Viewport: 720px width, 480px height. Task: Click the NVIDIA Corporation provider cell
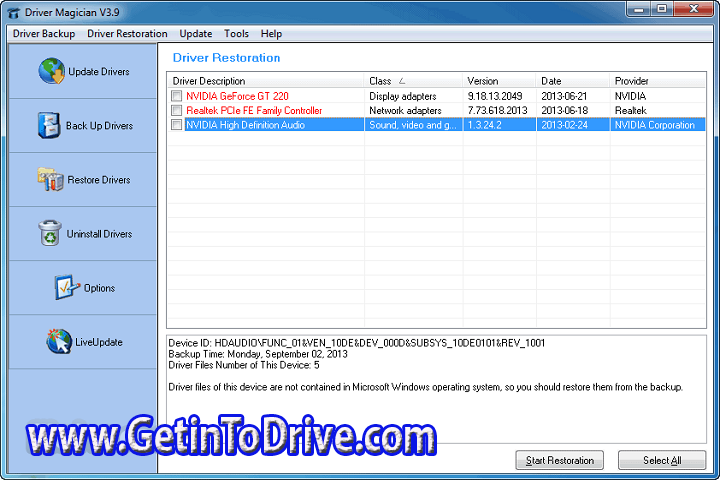[654, 125]
